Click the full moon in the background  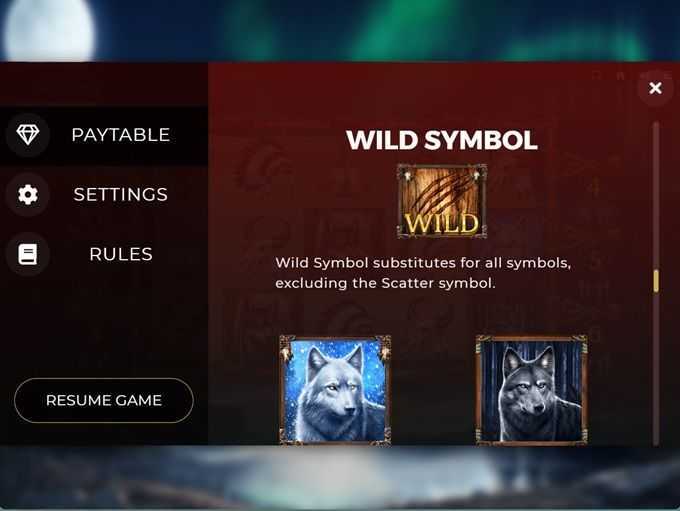coord(49,29)
